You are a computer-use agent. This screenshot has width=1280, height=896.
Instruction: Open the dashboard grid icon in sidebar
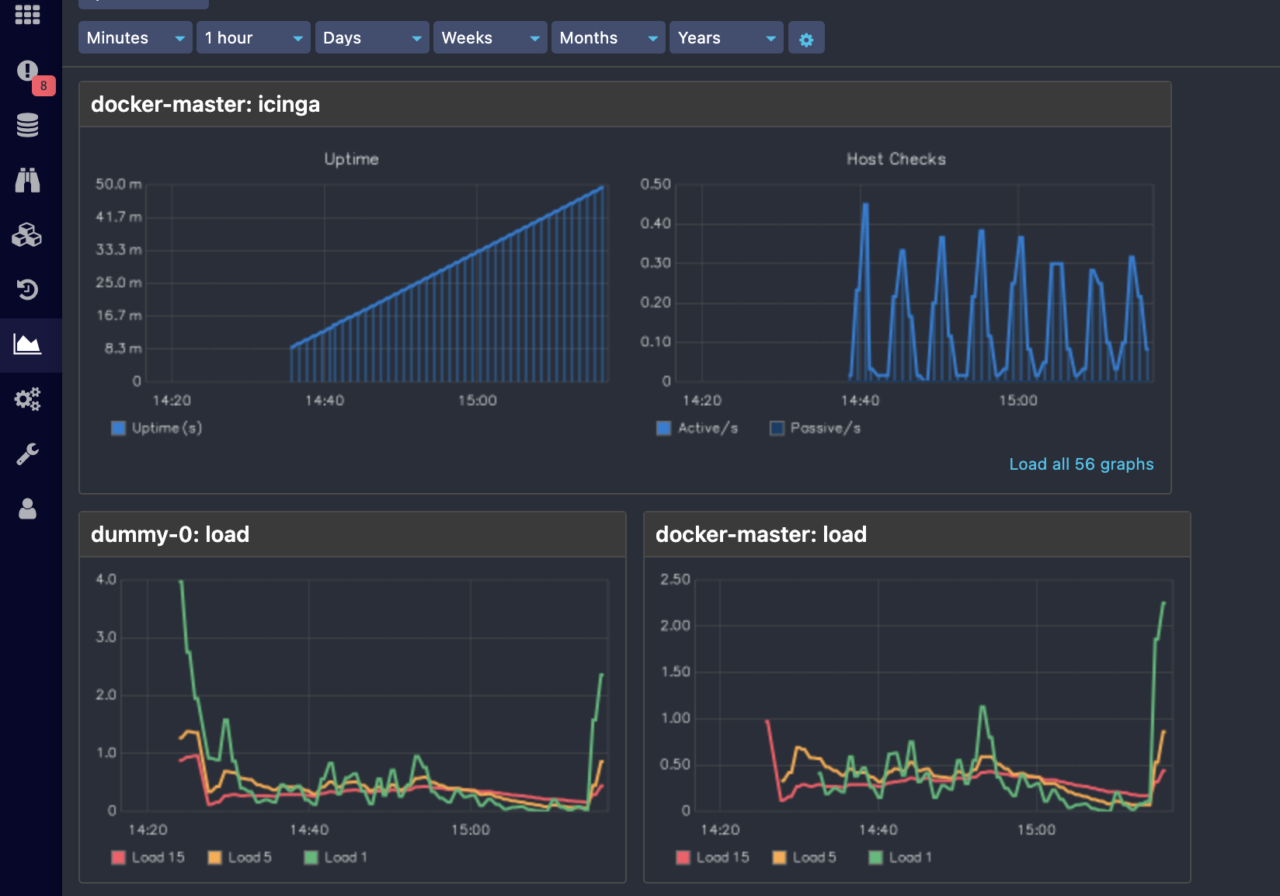pyautogui.click(x=28, y=15)
